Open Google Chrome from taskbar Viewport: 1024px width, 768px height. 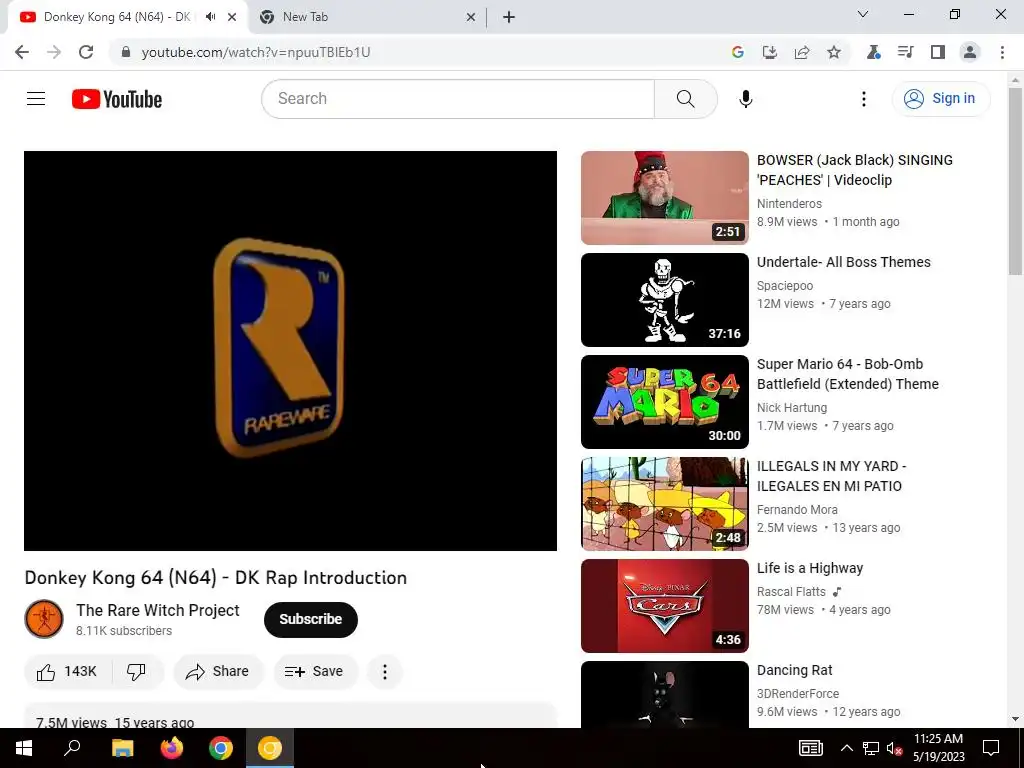(221, 748)
